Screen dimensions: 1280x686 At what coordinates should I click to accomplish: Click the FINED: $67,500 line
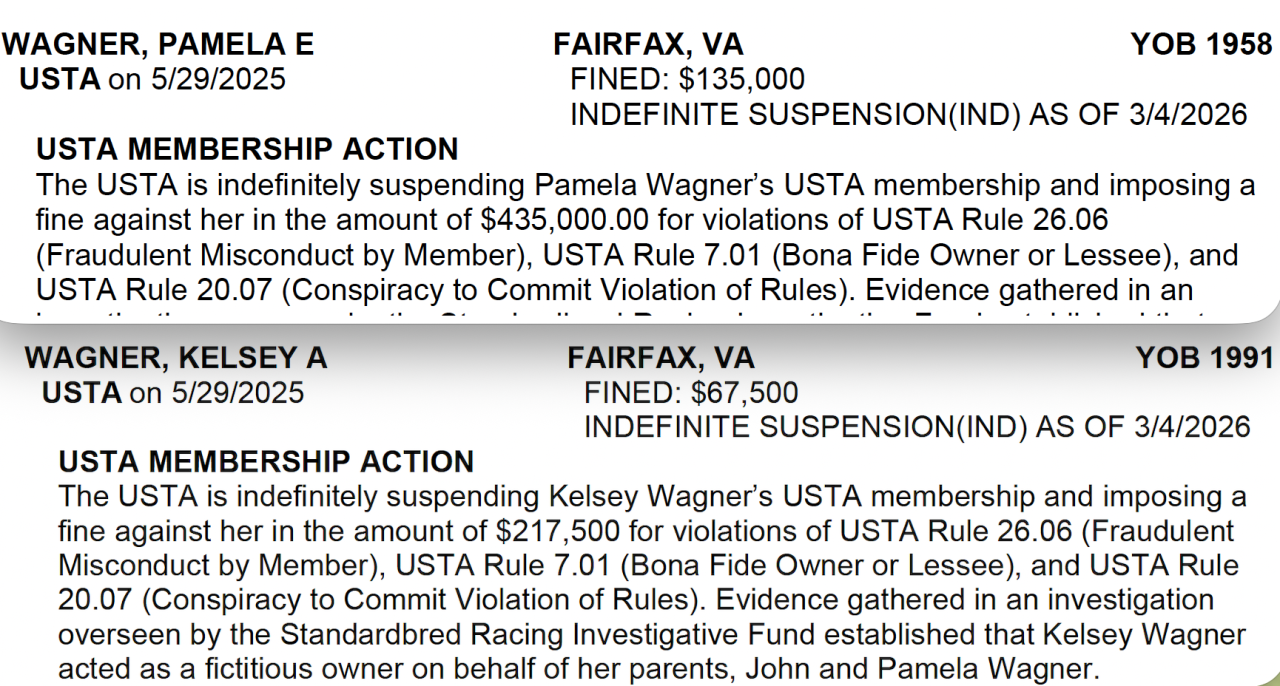(691, 393)
